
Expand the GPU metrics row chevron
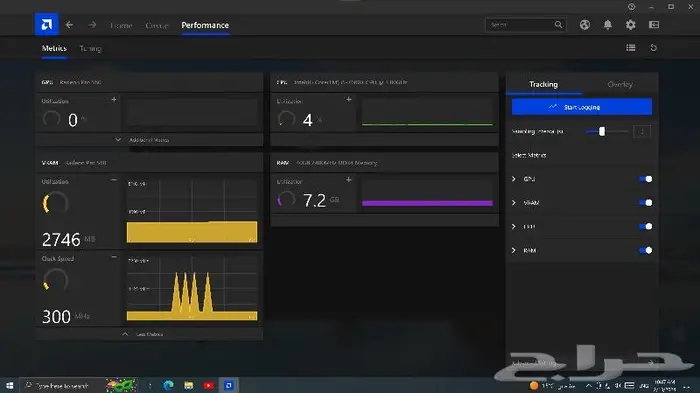click(514, 179)
